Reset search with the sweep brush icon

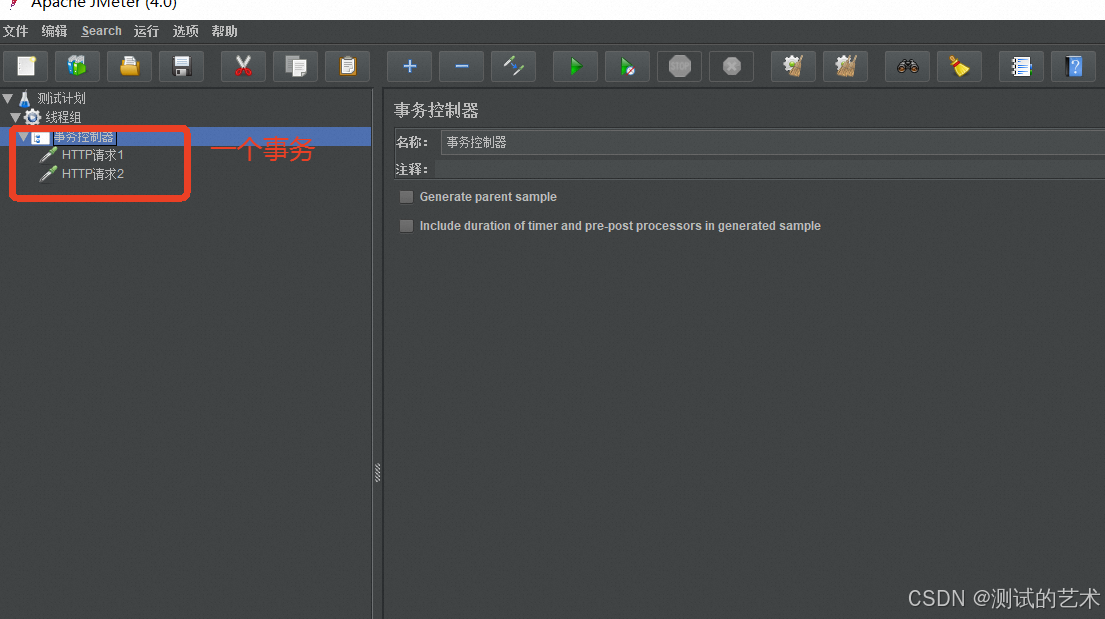[960, 66]
